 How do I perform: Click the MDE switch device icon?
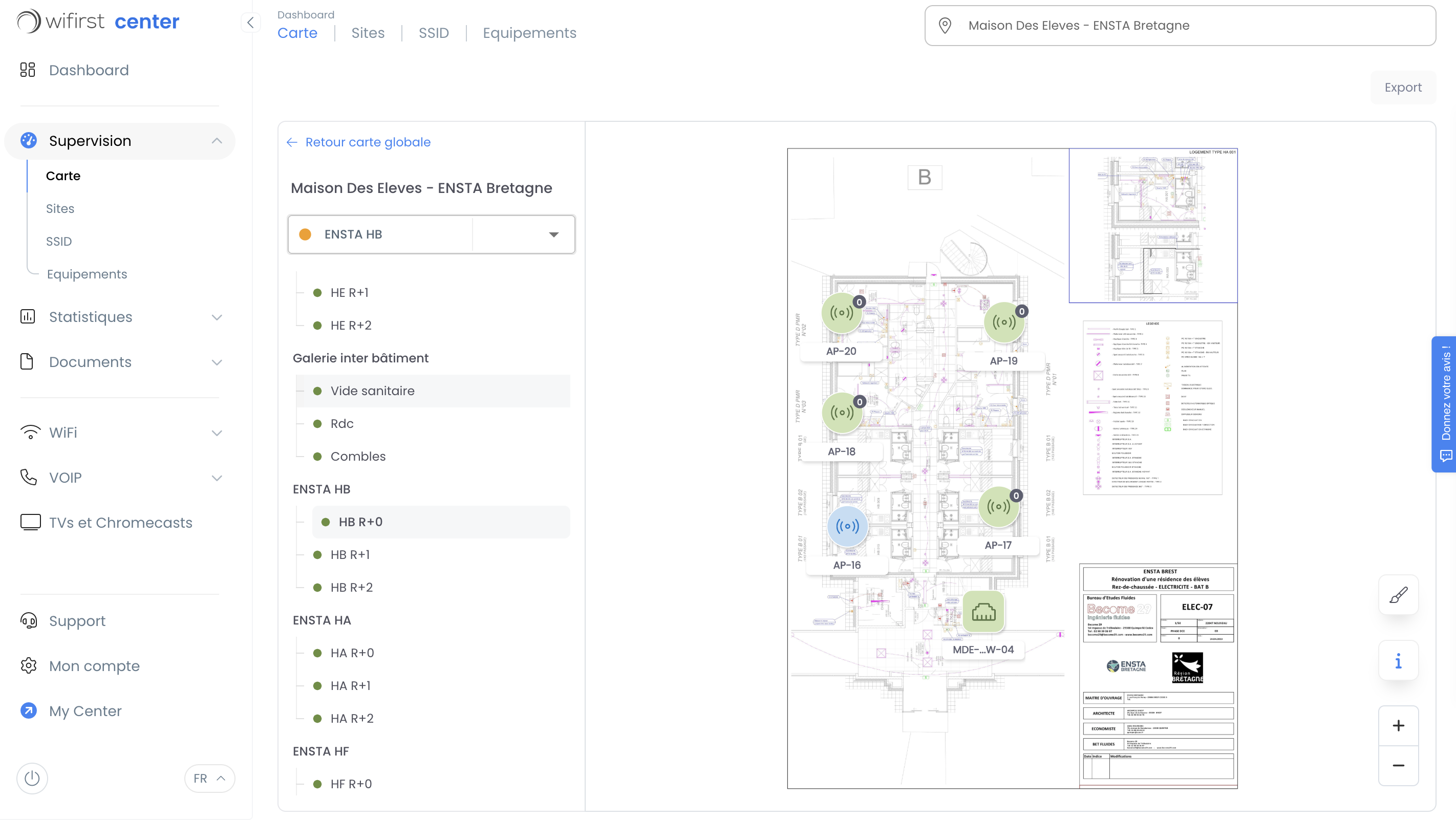coord(983,612)
